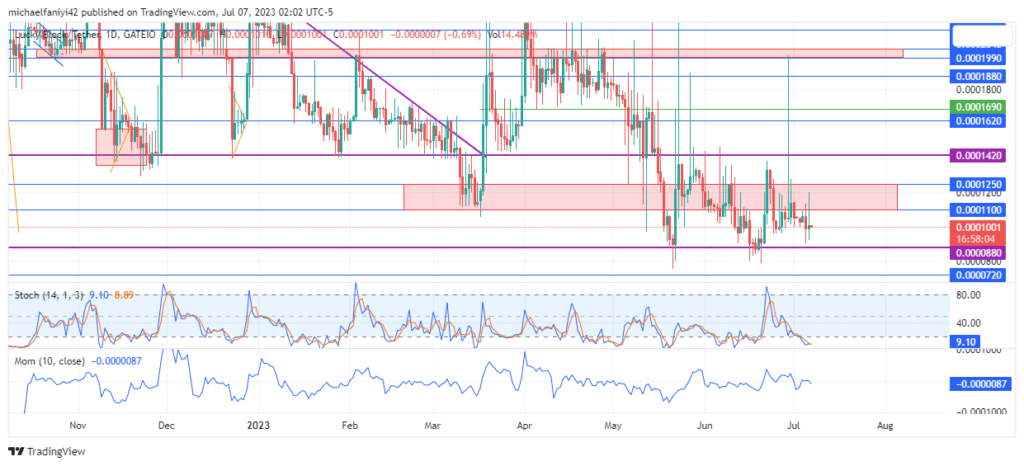This screenshot has height=466, width=1024.
Task: Click the Dec label on time axis
Action: (x=166, y=426)
